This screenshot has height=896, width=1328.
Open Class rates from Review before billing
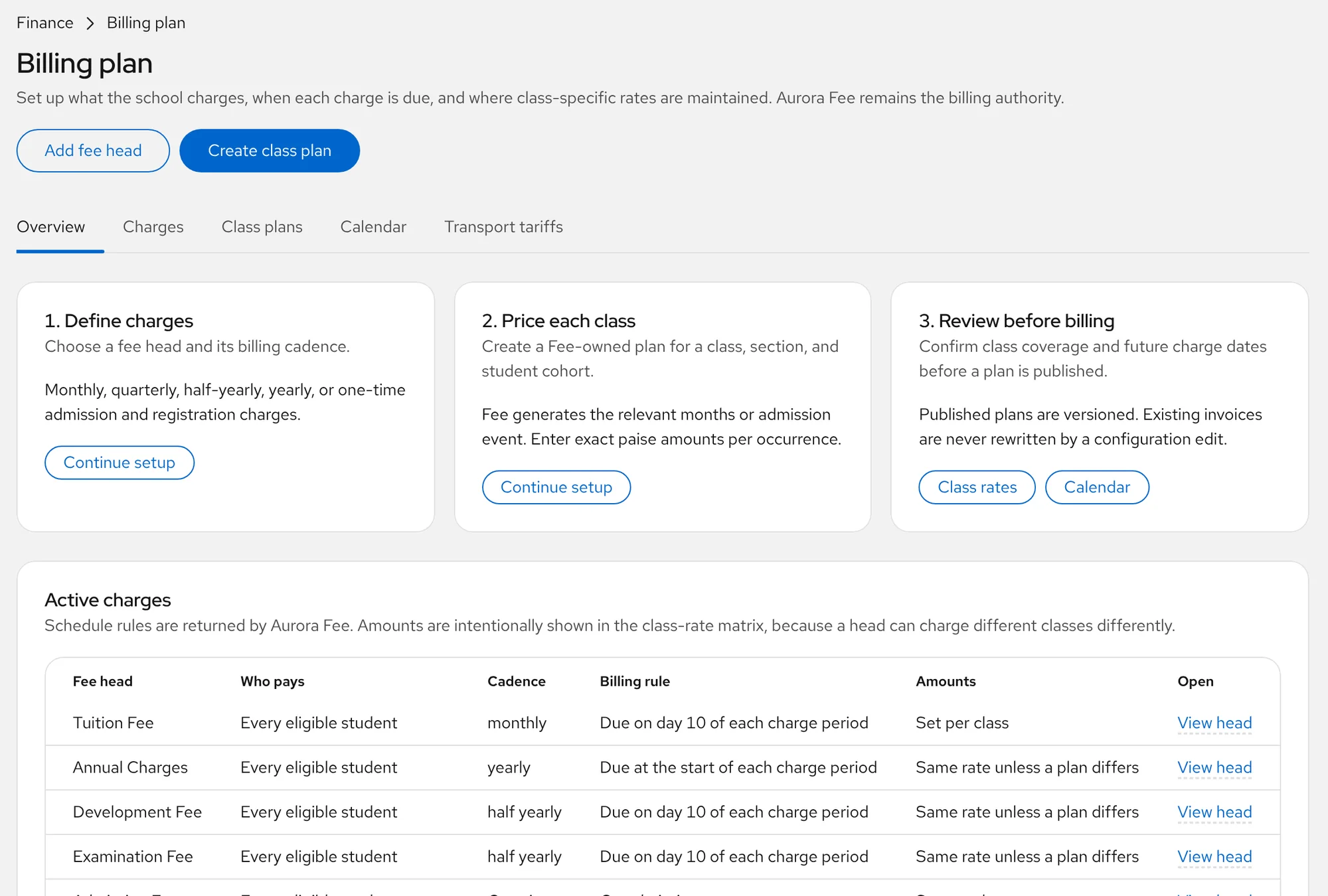[977, 487]
